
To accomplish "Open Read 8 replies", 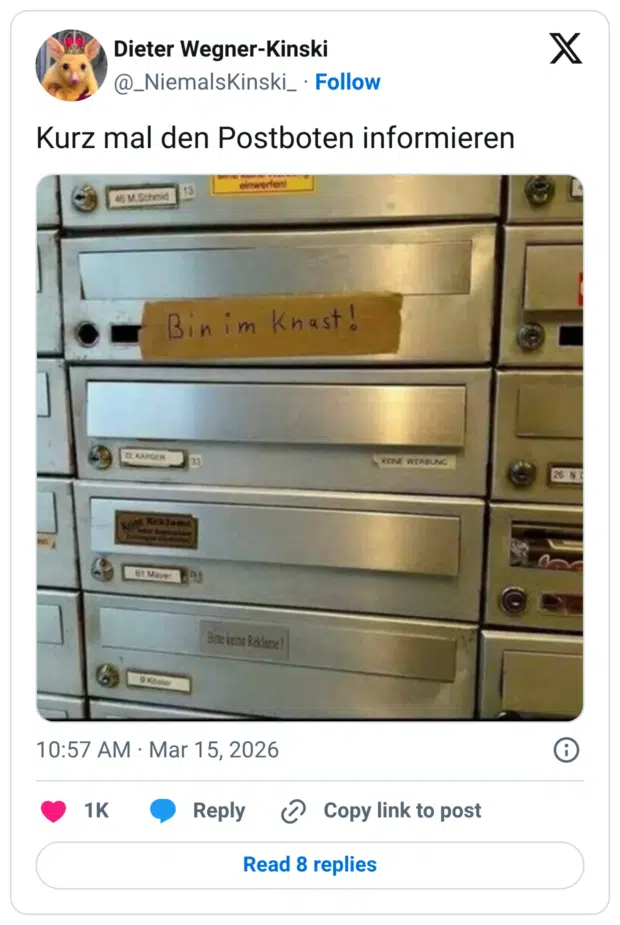I will pyautogui.click(x=310, y=865).
